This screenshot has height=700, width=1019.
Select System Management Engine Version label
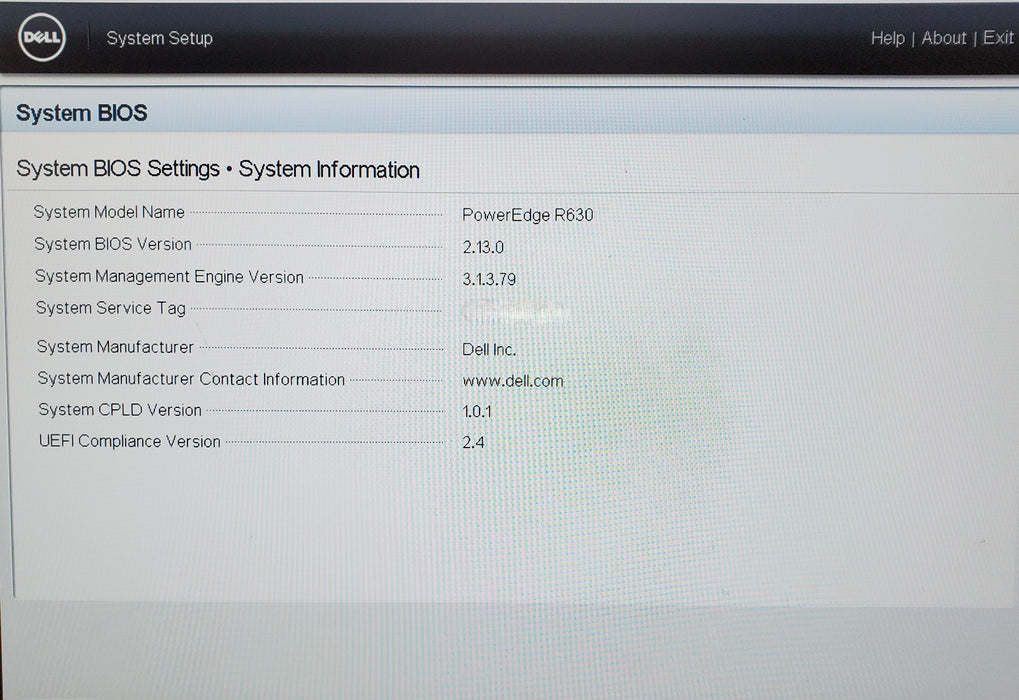tap(169, 276)
